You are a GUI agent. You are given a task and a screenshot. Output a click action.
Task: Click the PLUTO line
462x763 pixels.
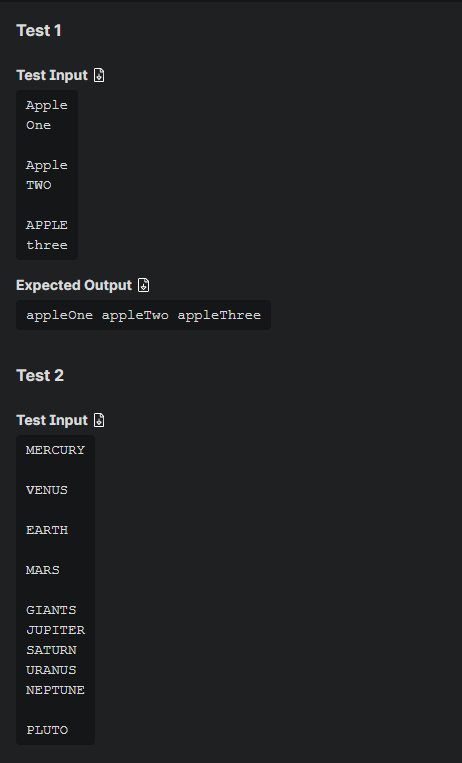47,730
